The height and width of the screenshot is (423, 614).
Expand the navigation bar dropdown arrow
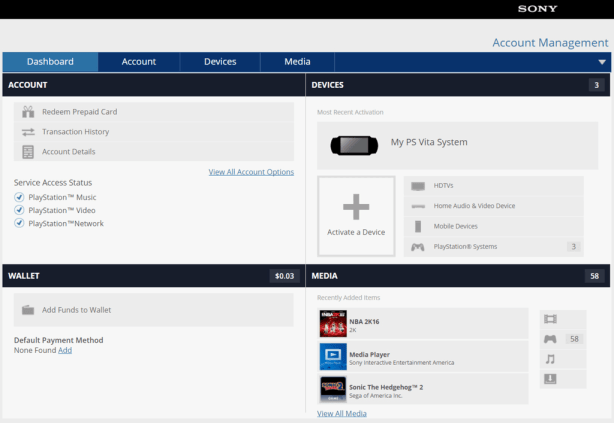pyautogui.click(x=602, y=62)
